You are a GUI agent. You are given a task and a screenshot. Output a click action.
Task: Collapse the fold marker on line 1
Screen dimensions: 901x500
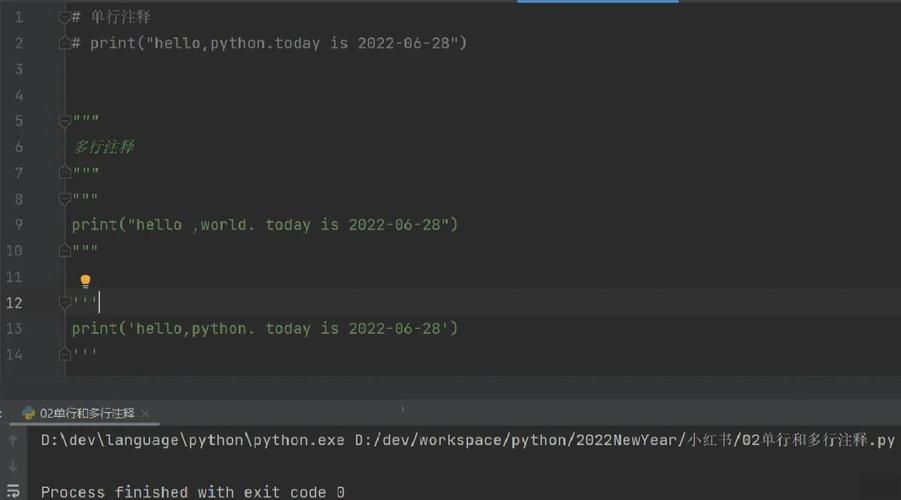point(66,17)
